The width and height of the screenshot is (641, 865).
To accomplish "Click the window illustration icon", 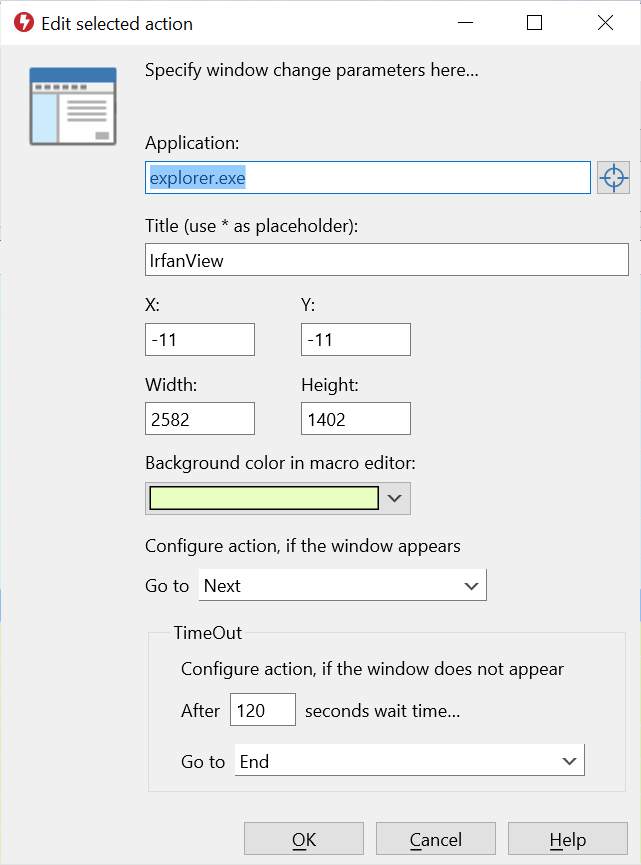I will point(73,106).
